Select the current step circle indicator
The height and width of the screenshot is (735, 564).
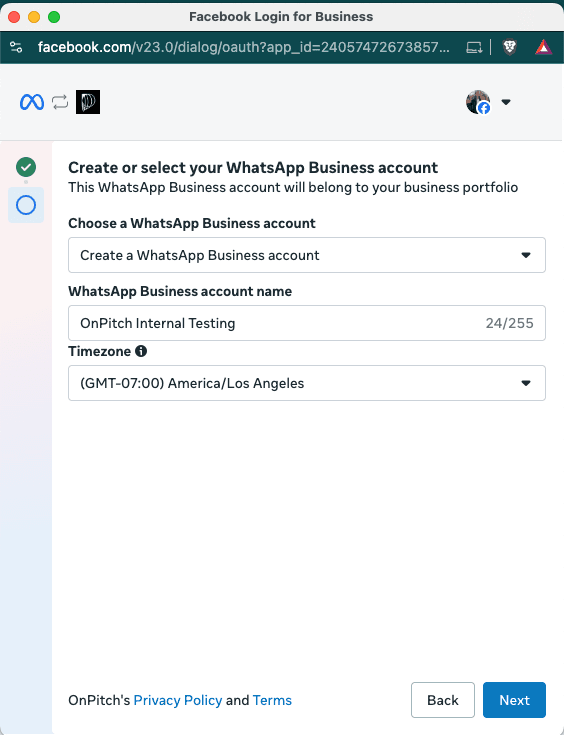[26, 205]
